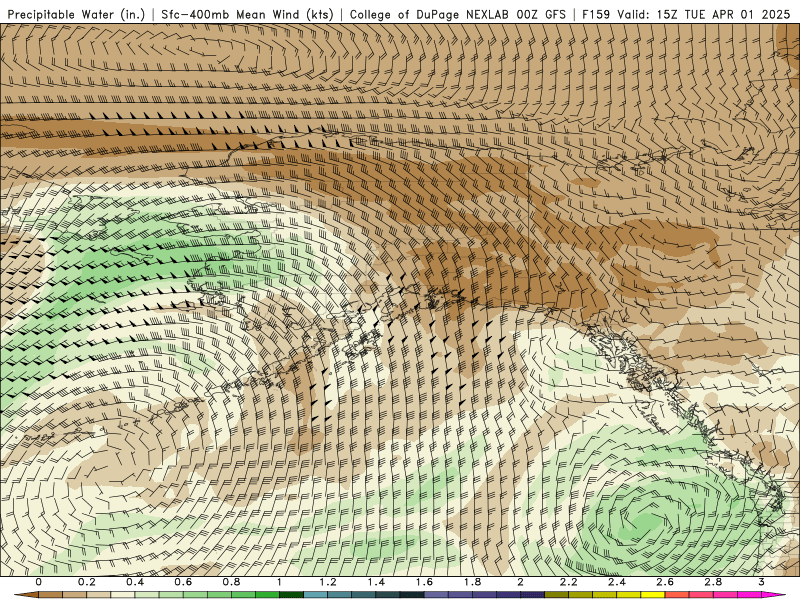Image resolution: width=800 pixels, height=600 pixels.
Task: Click the "Precipitable Water (in.)" title text
Action: (x=76, y=15)
